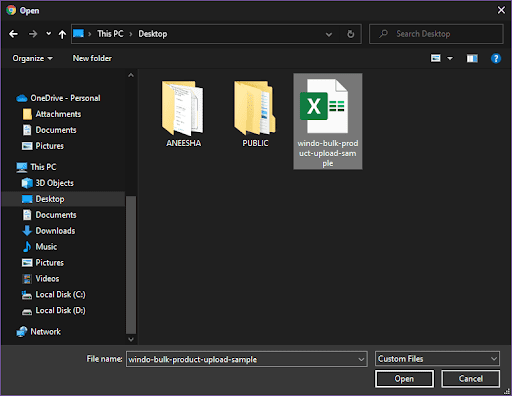Refresh the Desktop folder view

point(350,34)
